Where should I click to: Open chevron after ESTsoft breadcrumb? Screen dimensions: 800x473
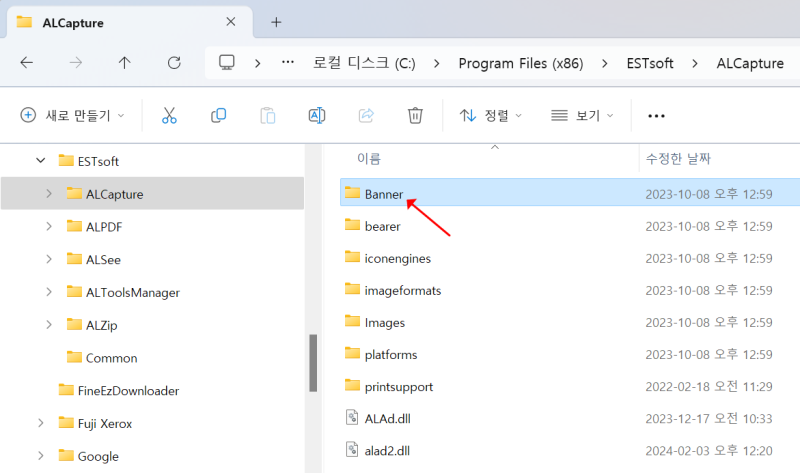pos(695,63)
